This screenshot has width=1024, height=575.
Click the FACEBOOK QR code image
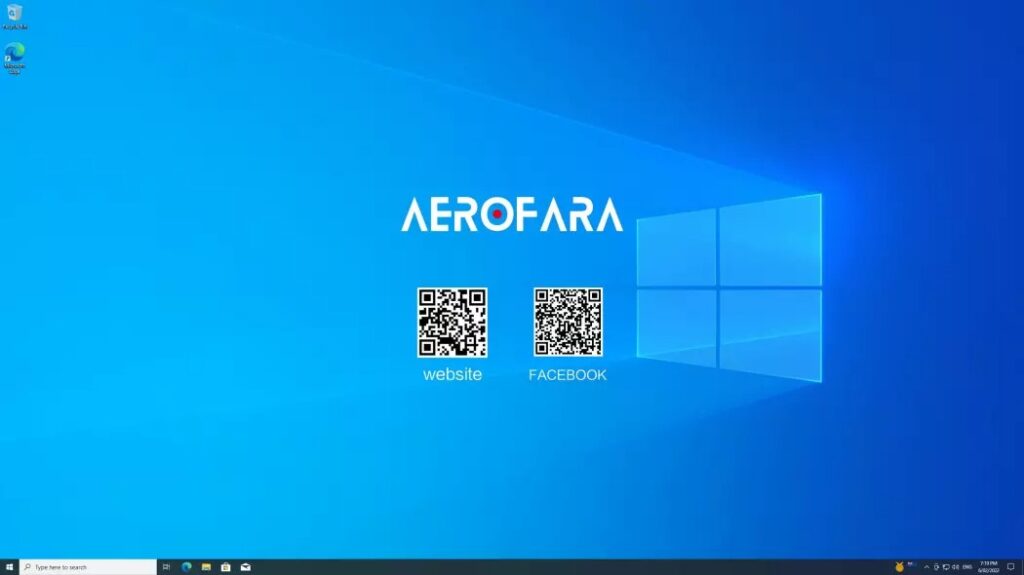pyautogui.click(x=568, y=322)
